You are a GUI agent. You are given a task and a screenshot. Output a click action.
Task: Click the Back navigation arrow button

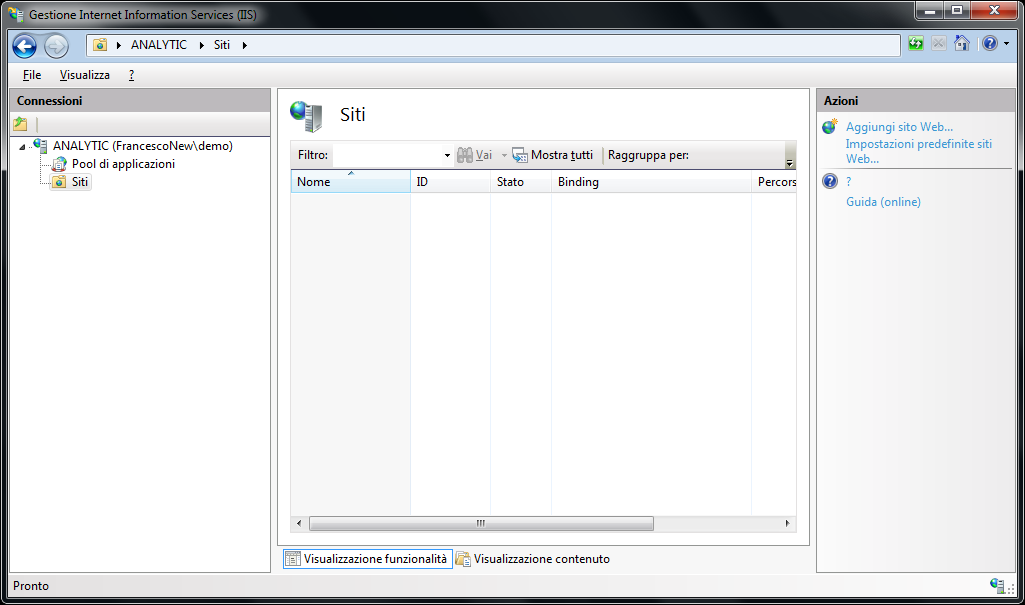point(25,46)
